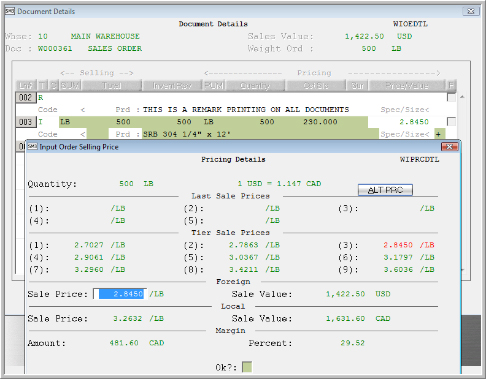486x379 pixels.
Task: Click Document Details window title icon
Action: [x=10, y=11]
